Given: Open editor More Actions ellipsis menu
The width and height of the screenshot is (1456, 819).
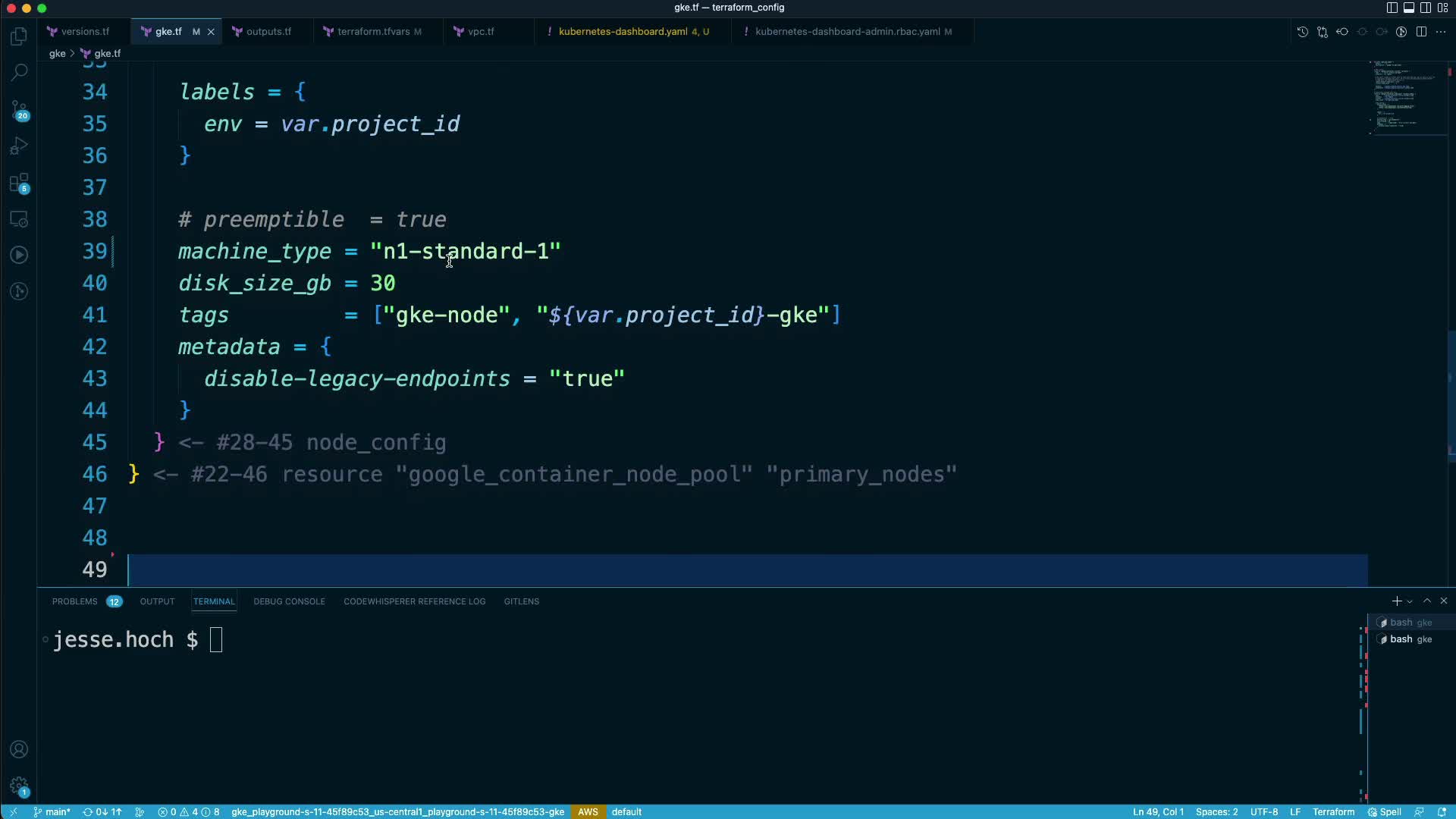Looking at the screenshot, I should (x=1441, y=32).
